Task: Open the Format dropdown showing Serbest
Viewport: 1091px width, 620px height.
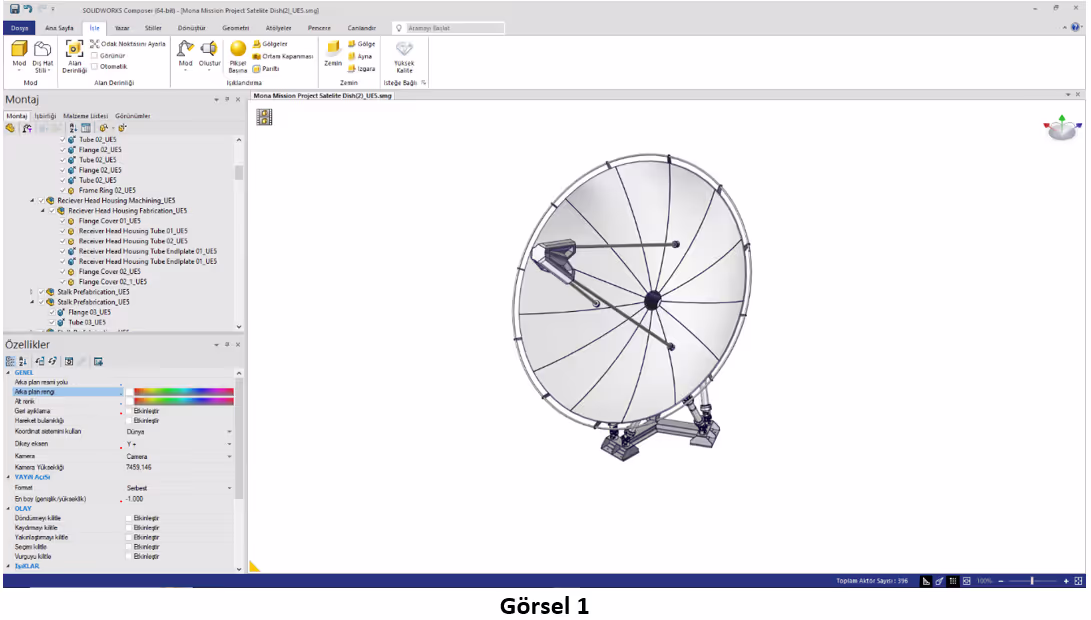Action: (230, 488)
